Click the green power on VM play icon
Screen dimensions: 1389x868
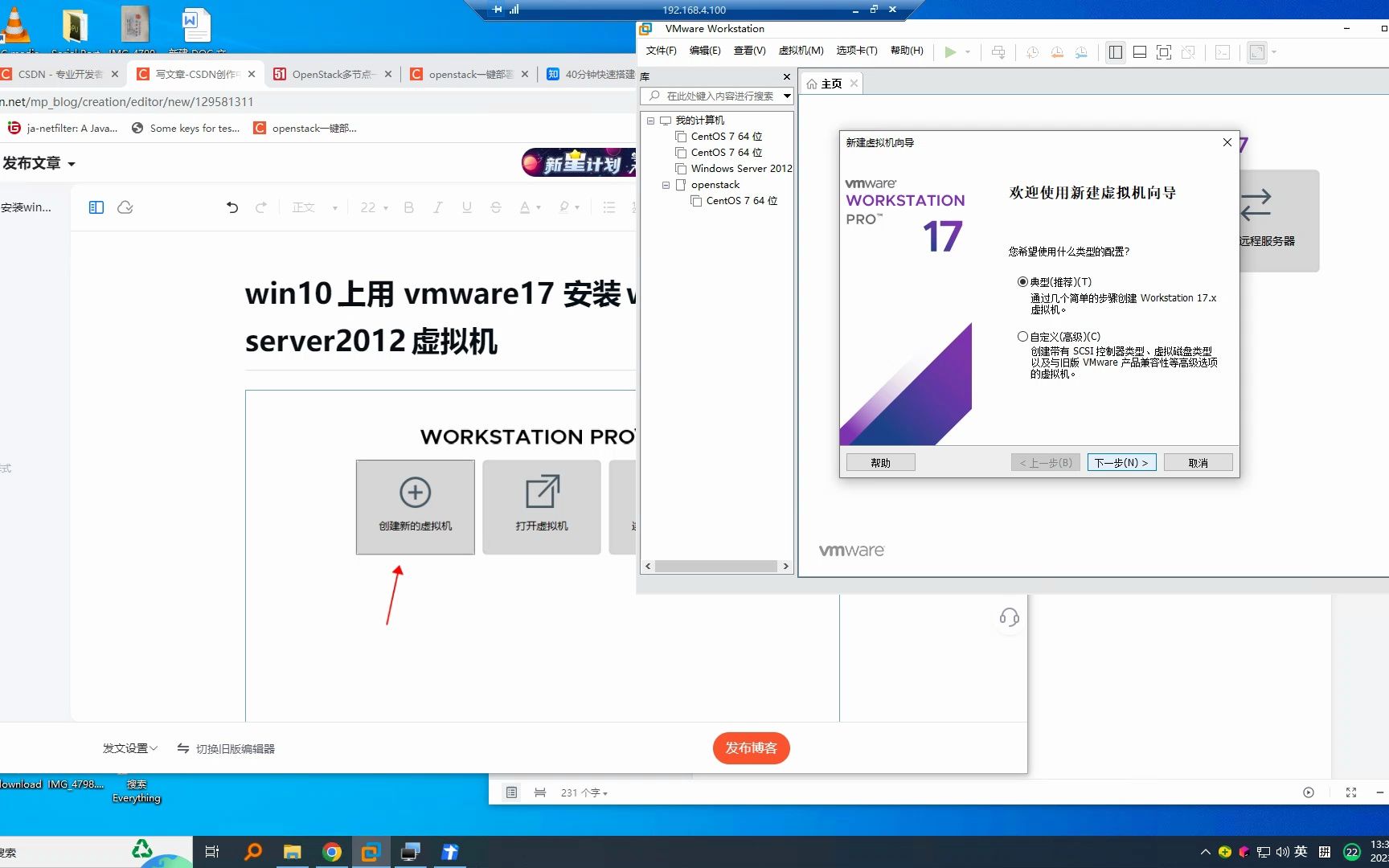(x=950, y=52)
